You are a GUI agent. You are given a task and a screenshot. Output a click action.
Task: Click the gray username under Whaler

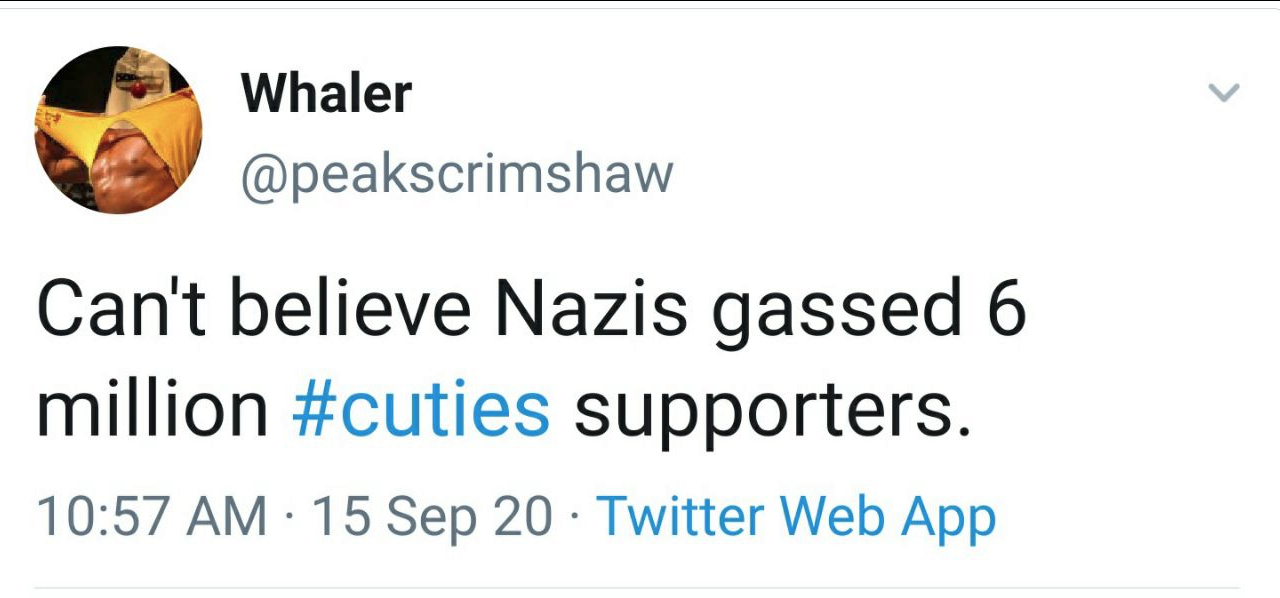(457, 174)
